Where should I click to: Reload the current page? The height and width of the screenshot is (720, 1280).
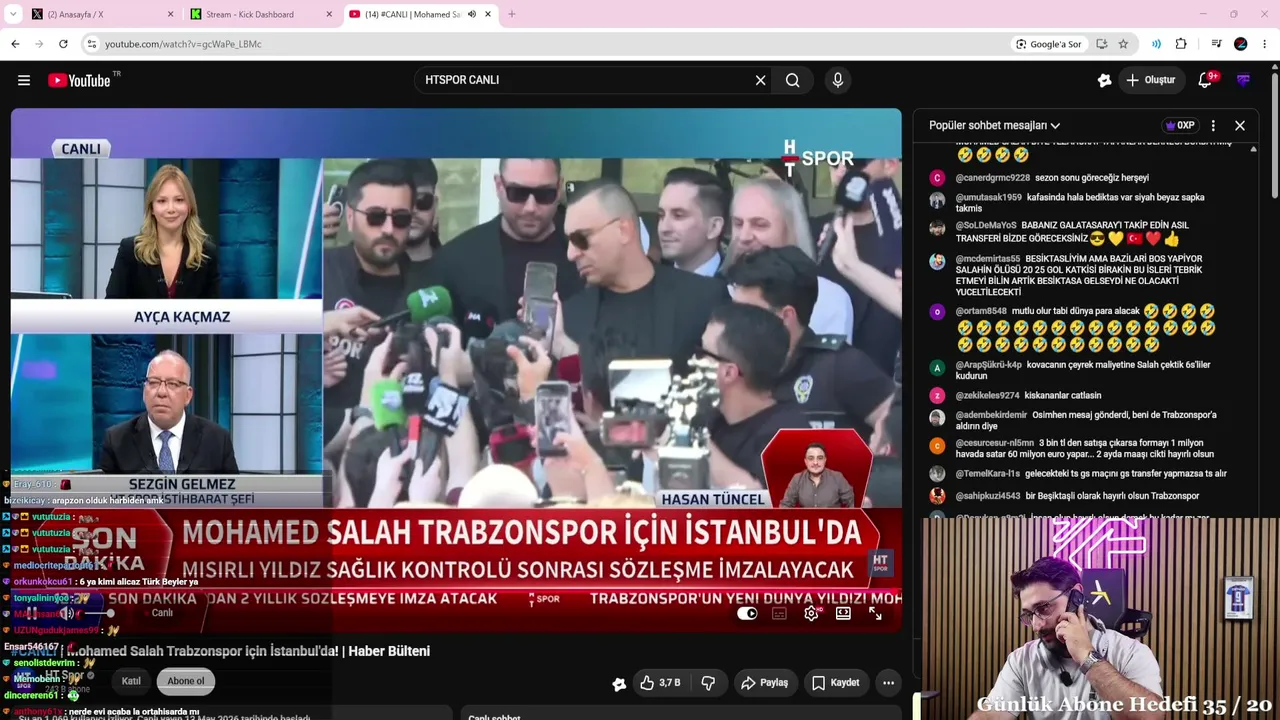click(63, 44)
